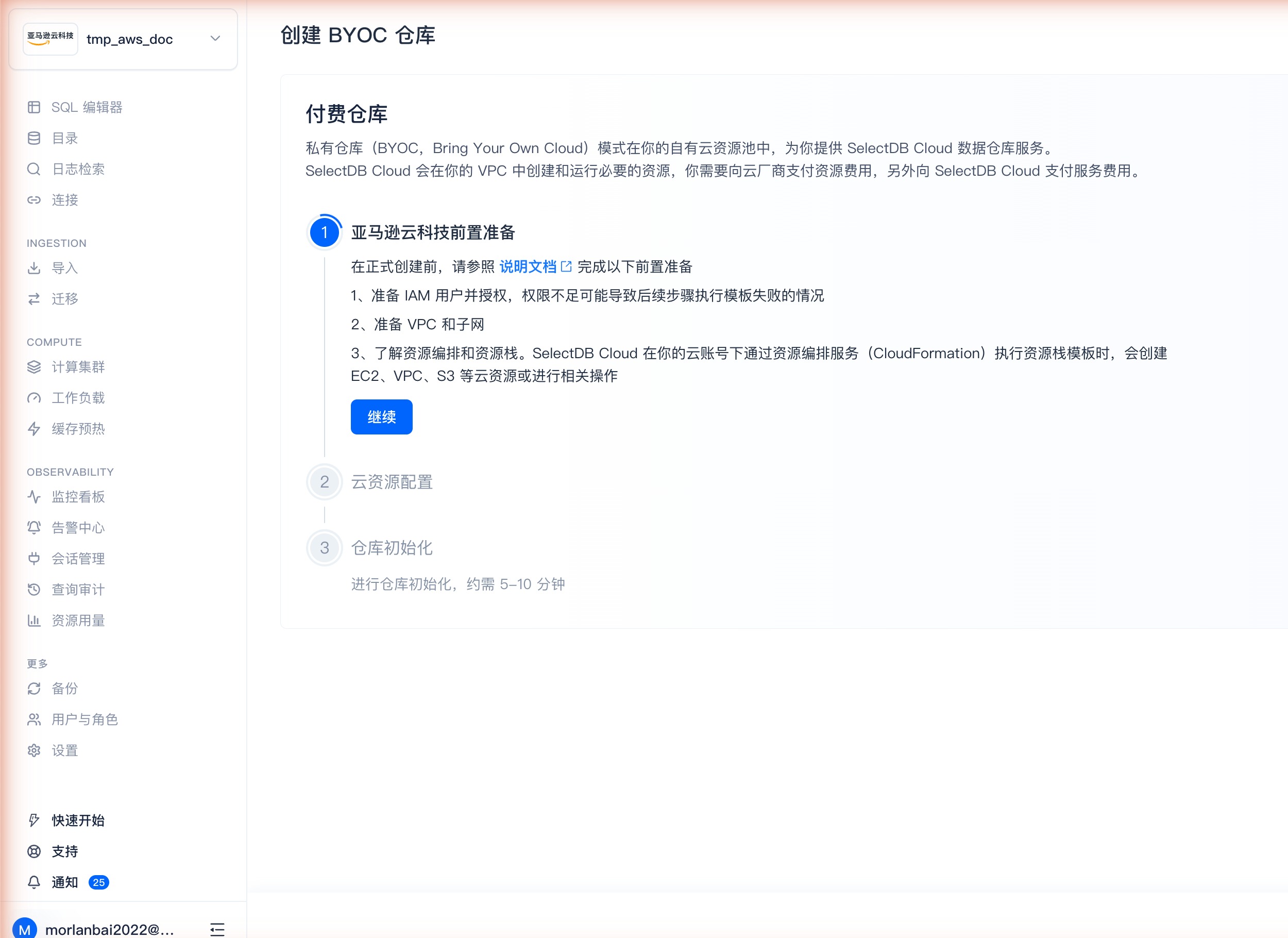Select step 3 仓库初始化

coord(392,548)
